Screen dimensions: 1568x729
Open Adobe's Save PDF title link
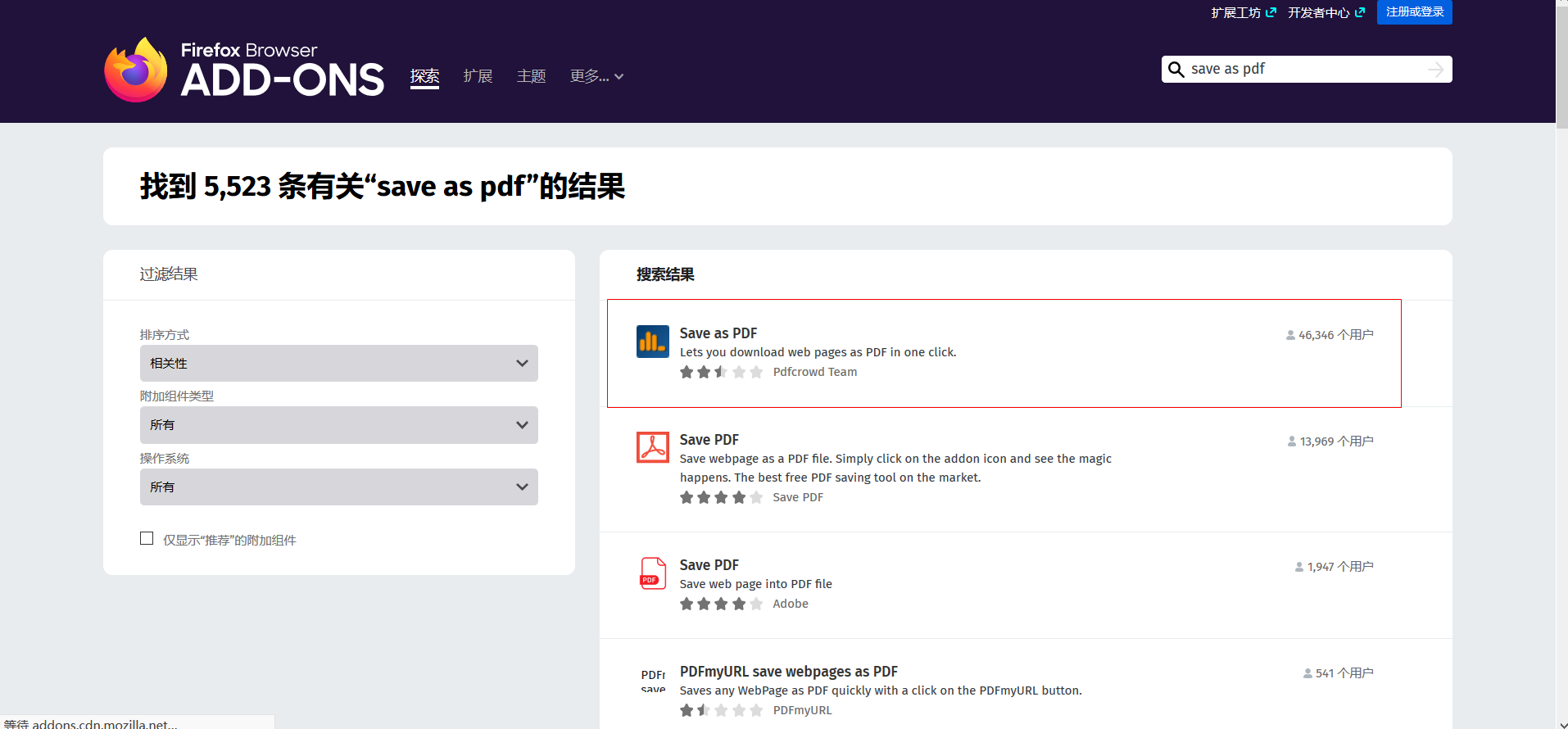[709, 565]
